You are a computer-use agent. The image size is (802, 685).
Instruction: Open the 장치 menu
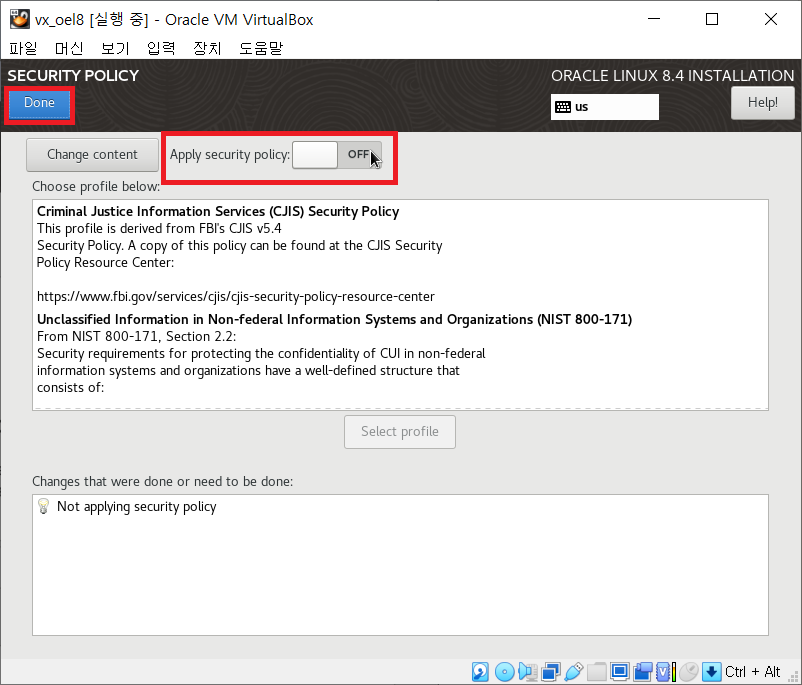coord(207,48)
